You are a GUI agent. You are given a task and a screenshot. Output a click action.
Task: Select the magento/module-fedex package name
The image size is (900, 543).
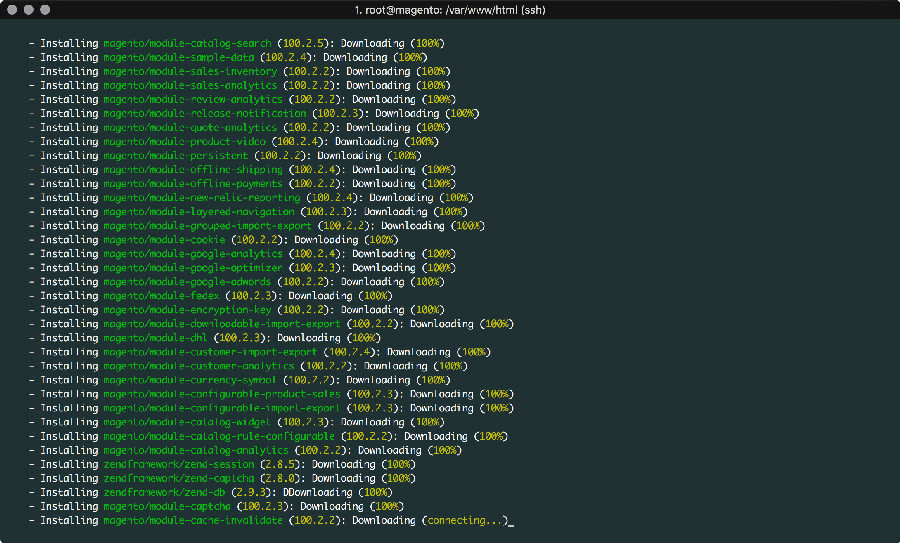[162, 296]
